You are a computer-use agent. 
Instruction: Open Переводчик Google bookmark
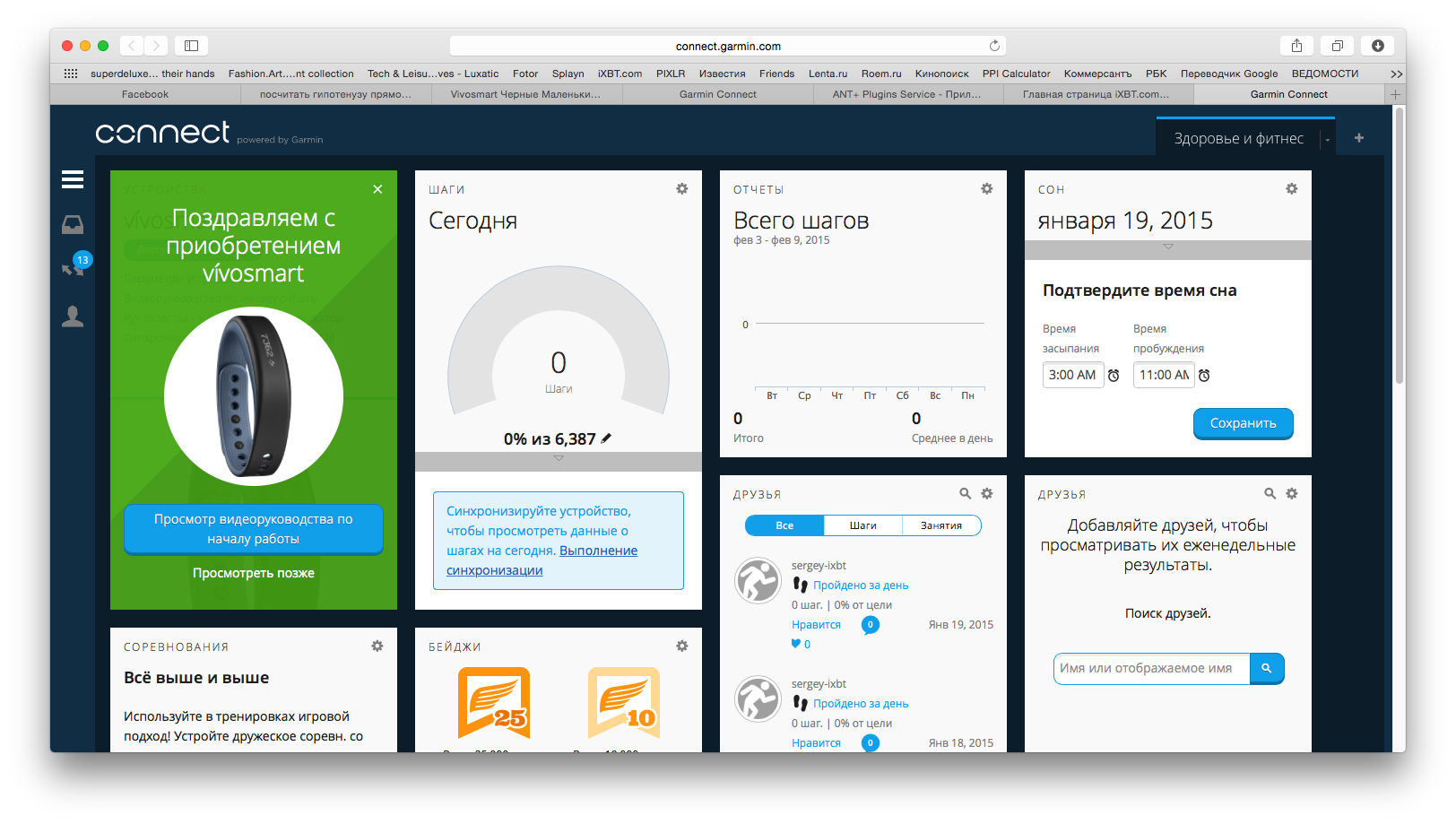(x=1229, y=74)
